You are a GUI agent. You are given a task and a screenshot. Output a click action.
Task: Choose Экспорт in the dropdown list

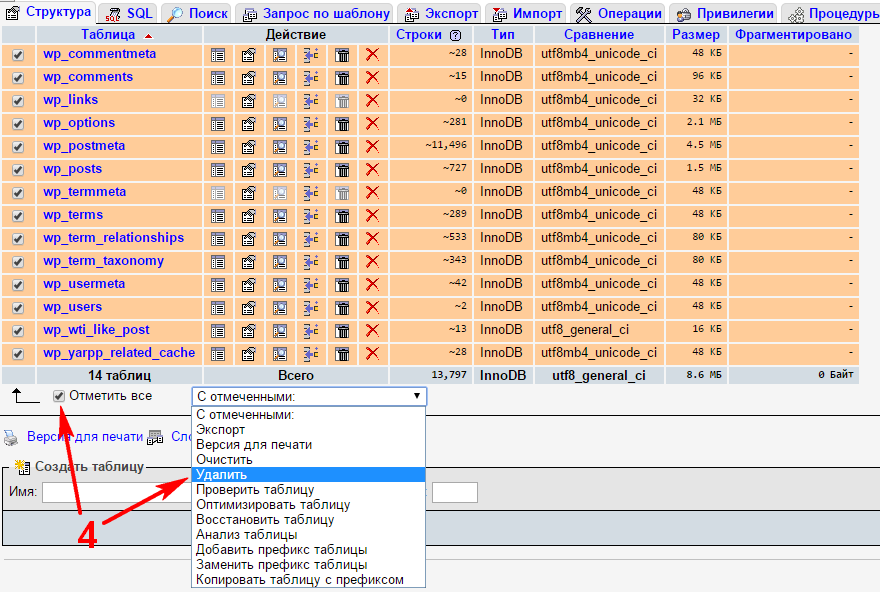click(309, 430)
